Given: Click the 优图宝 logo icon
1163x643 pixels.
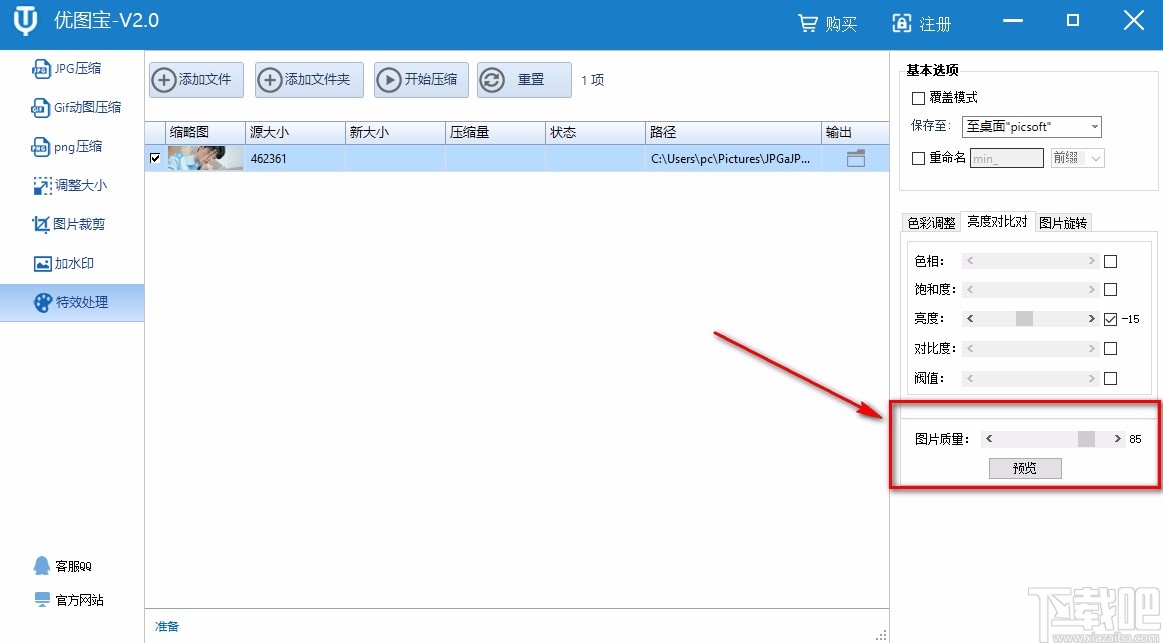Looking at the screenshot, I should pyautogui.click(x=25, y=20).
